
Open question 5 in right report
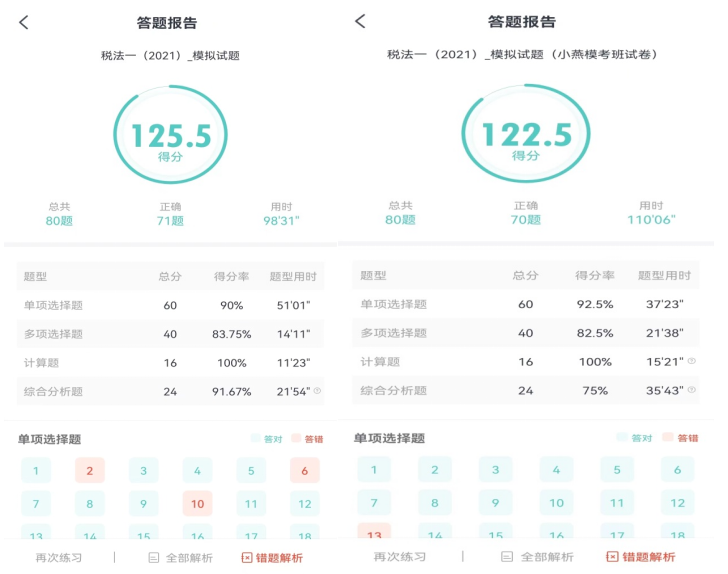coord(617,470)
